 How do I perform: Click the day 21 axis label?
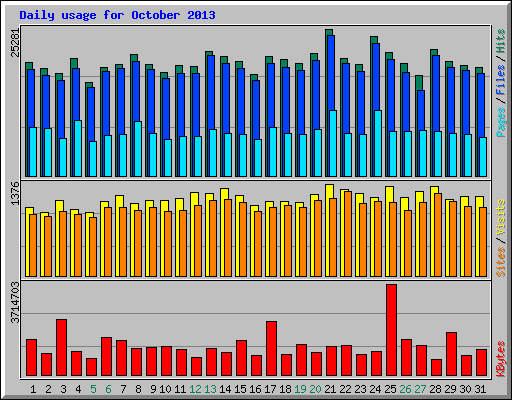click(330, 389)
